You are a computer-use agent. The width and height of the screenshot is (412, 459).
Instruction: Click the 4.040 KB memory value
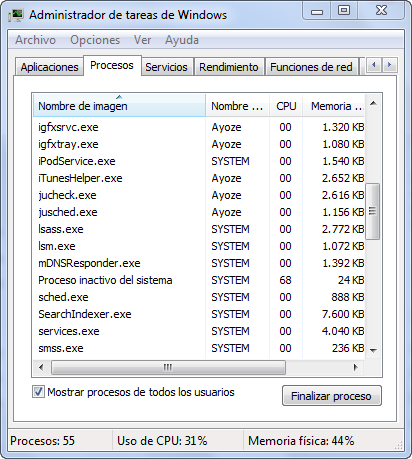pyautogui.click(x=343, y=331)
